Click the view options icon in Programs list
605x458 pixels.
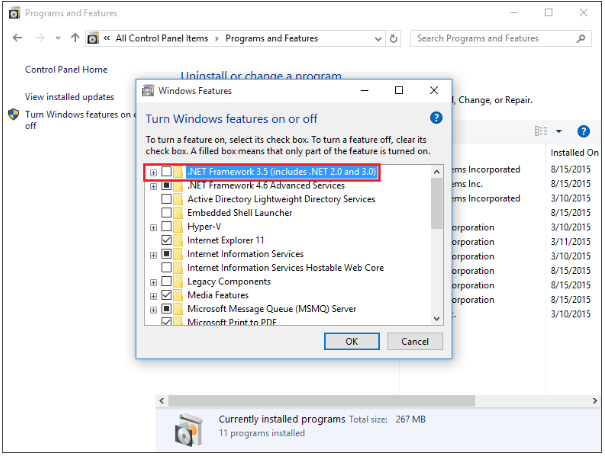pyautogui.click(x=541, y=131)
